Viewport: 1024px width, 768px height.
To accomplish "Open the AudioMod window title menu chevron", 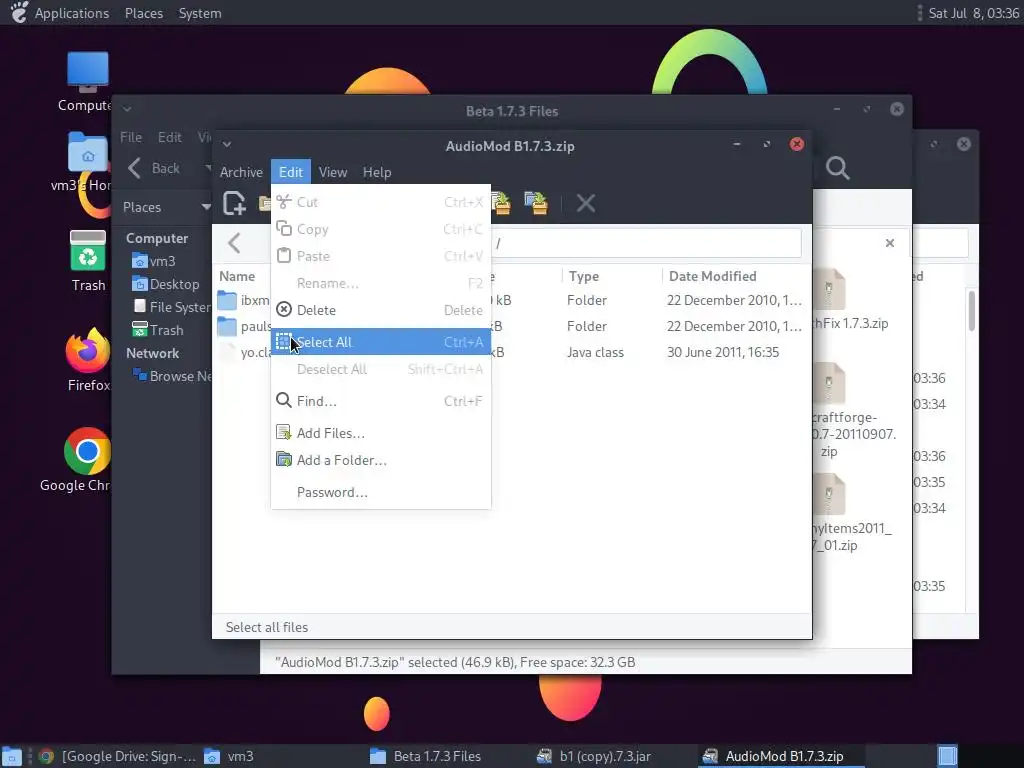I will click(227, 144).
